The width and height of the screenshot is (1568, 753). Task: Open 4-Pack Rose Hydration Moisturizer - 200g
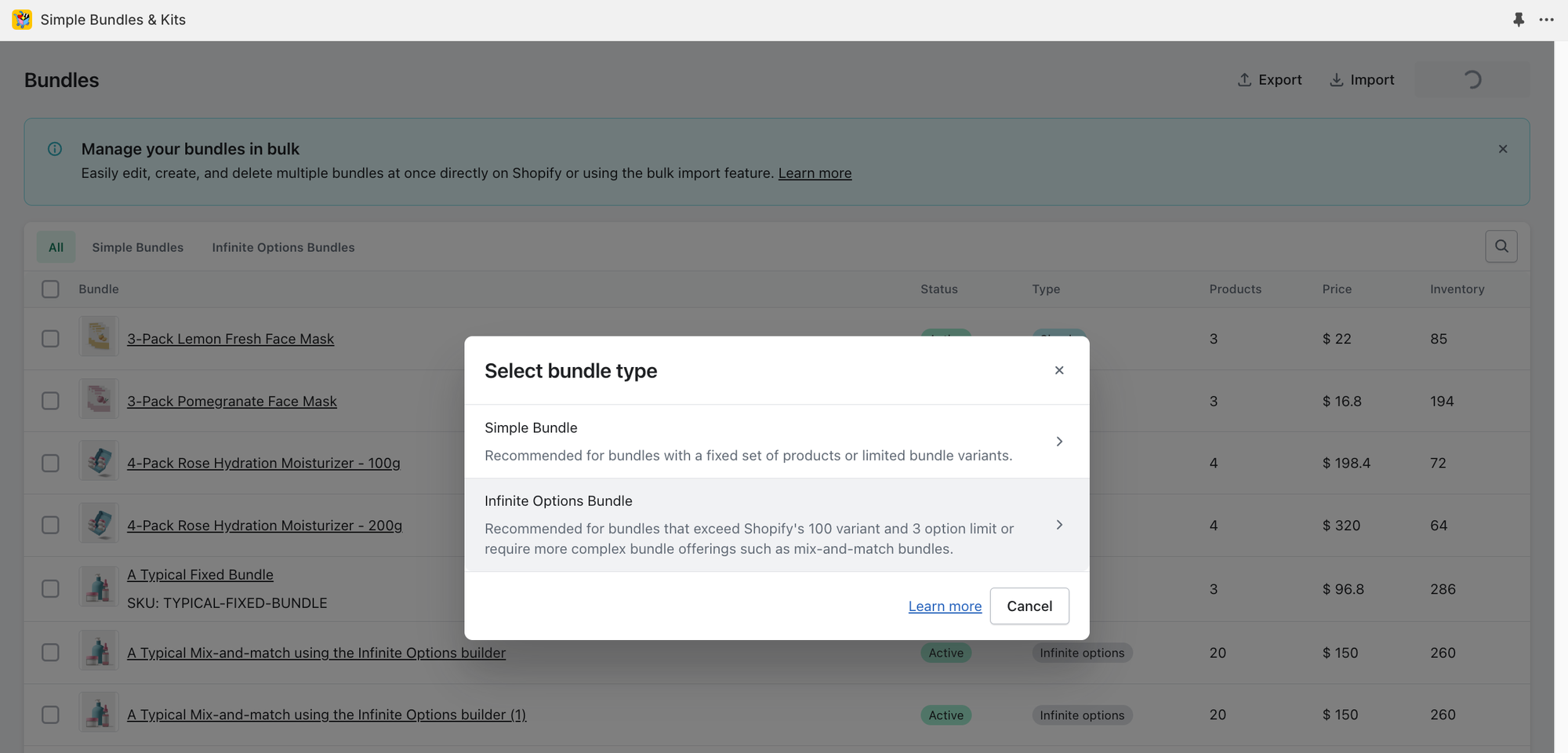pos(264,526)
